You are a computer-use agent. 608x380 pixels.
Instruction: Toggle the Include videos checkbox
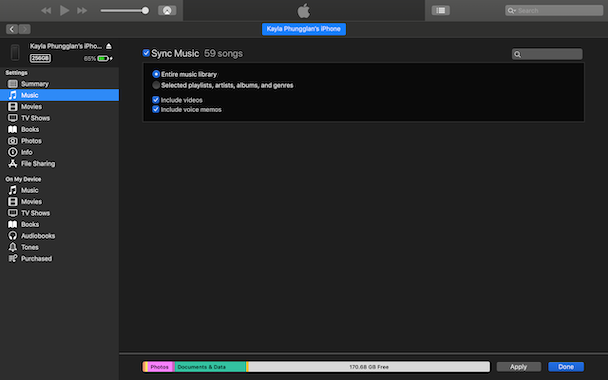155,100
